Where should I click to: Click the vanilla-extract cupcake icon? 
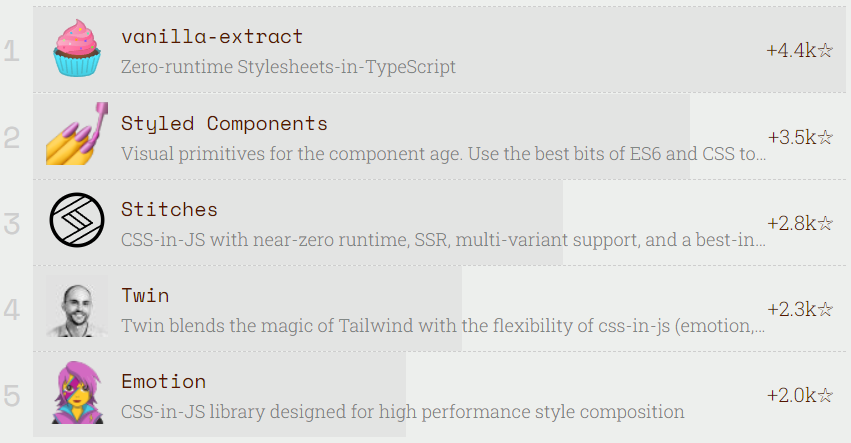pos(77,49)
